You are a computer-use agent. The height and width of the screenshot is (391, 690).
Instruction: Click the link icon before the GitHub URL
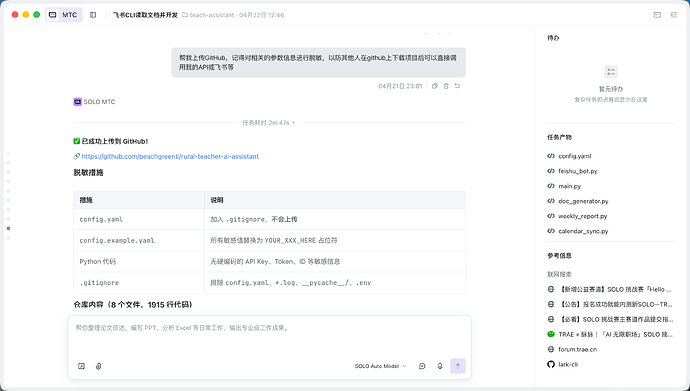(x=77, y=157)
